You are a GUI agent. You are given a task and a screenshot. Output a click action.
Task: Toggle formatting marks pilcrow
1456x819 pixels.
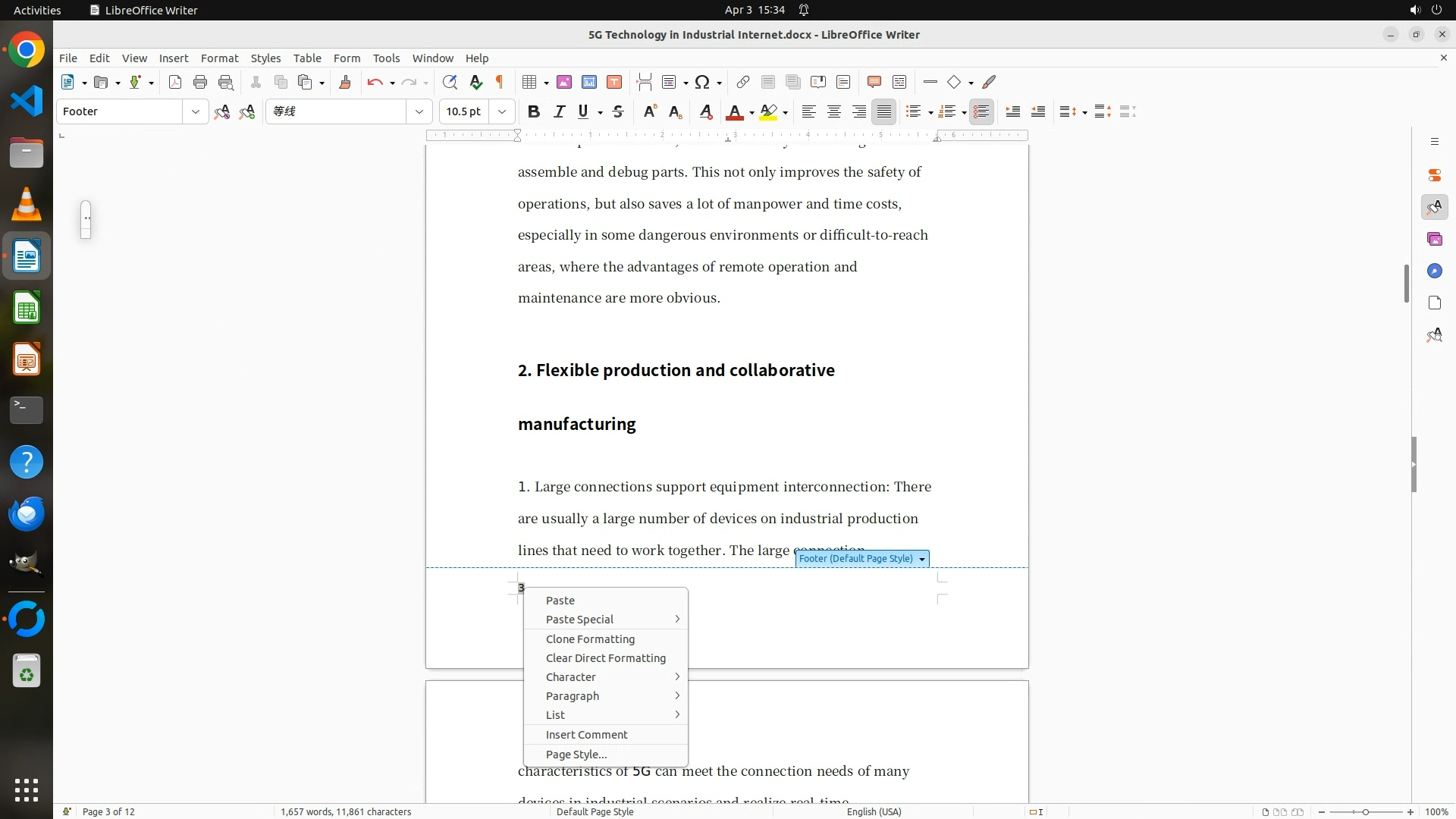[500, 82]
